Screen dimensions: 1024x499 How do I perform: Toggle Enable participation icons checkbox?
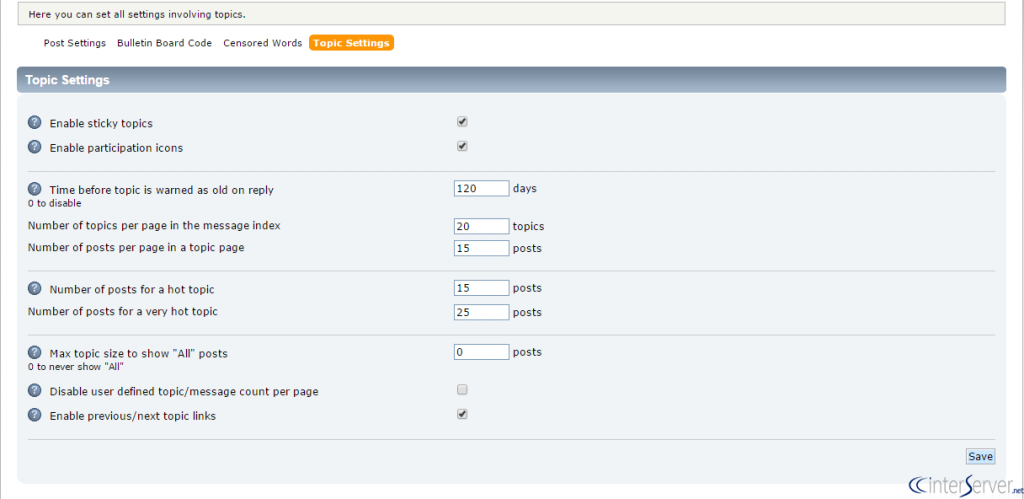tap(462, 146)
